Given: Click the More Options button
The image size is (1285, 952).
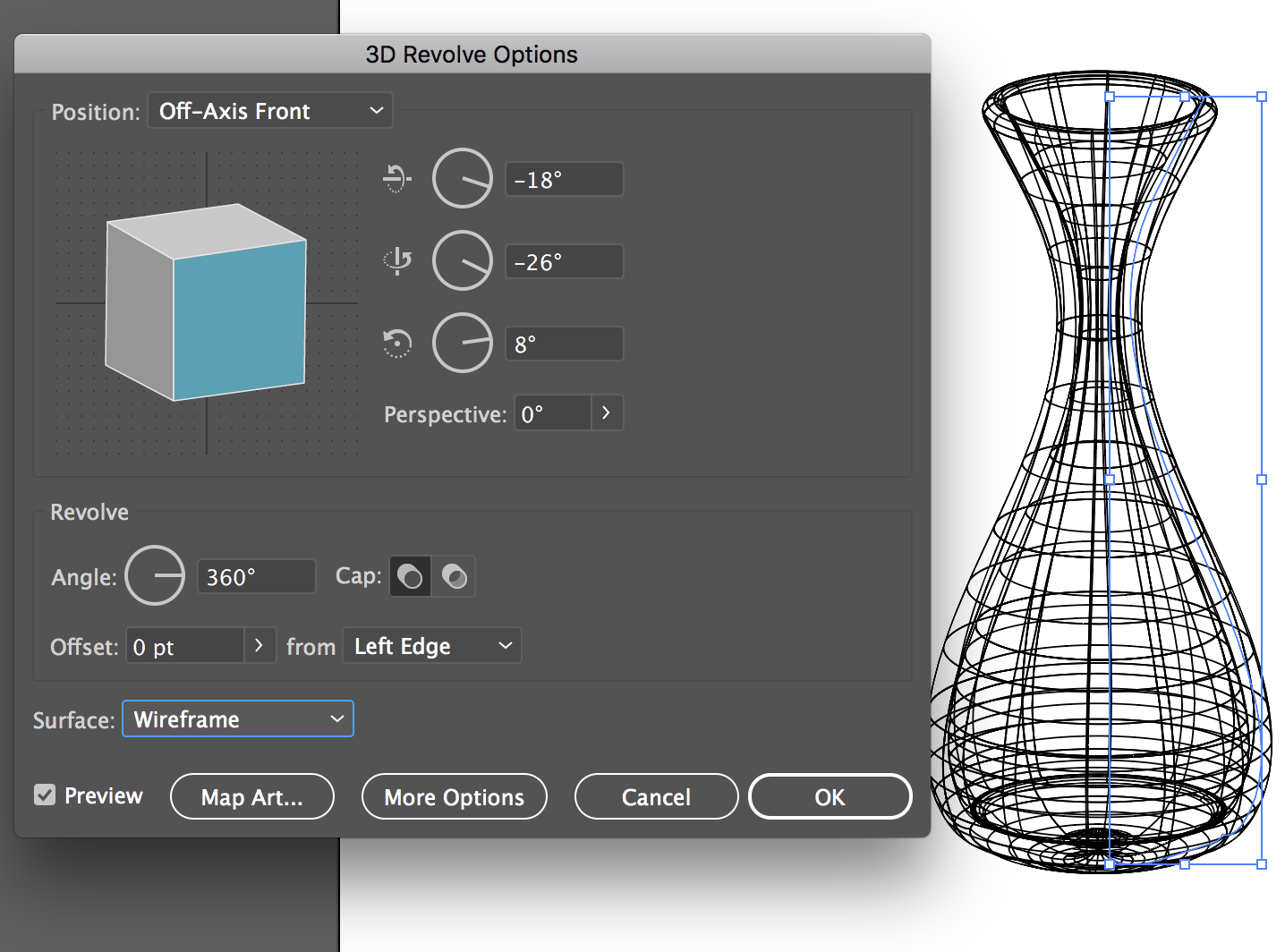Looking at the screenshot, I should [454, 796].
